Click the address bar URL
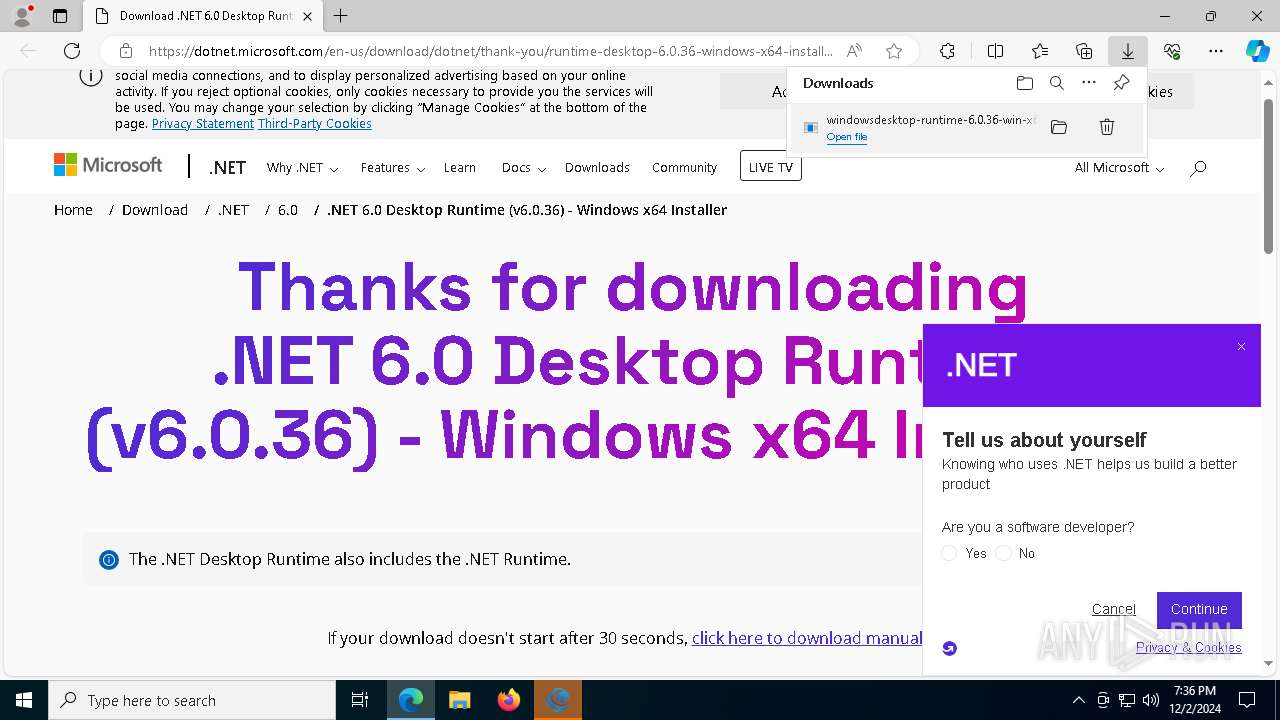This screenshot has height=720, width=1280. click(490, 51)
